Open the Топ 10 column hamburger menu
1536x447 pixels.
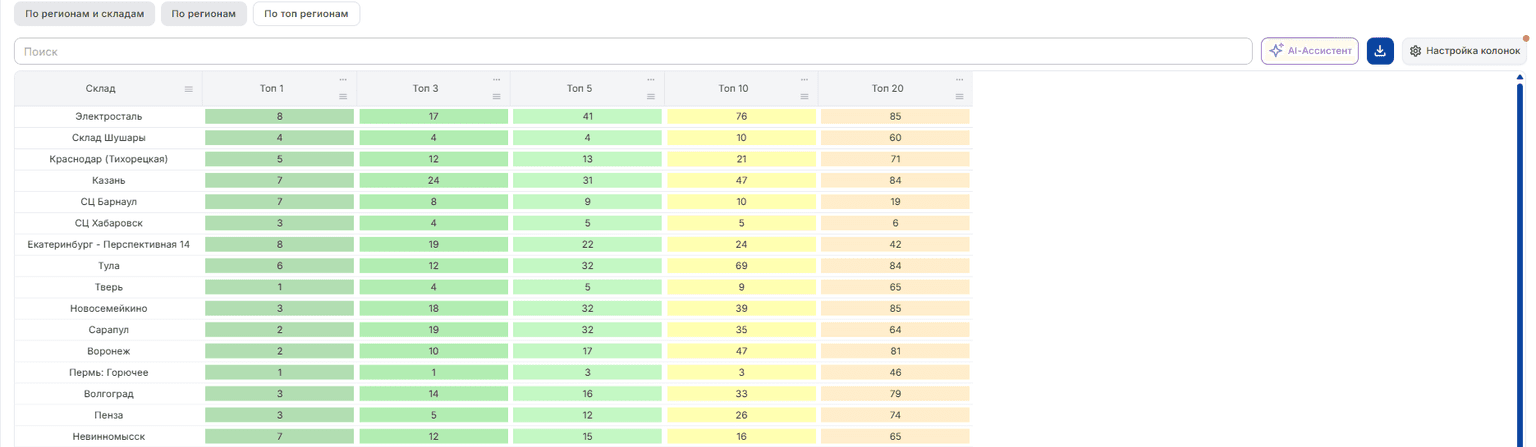(805, 97)
